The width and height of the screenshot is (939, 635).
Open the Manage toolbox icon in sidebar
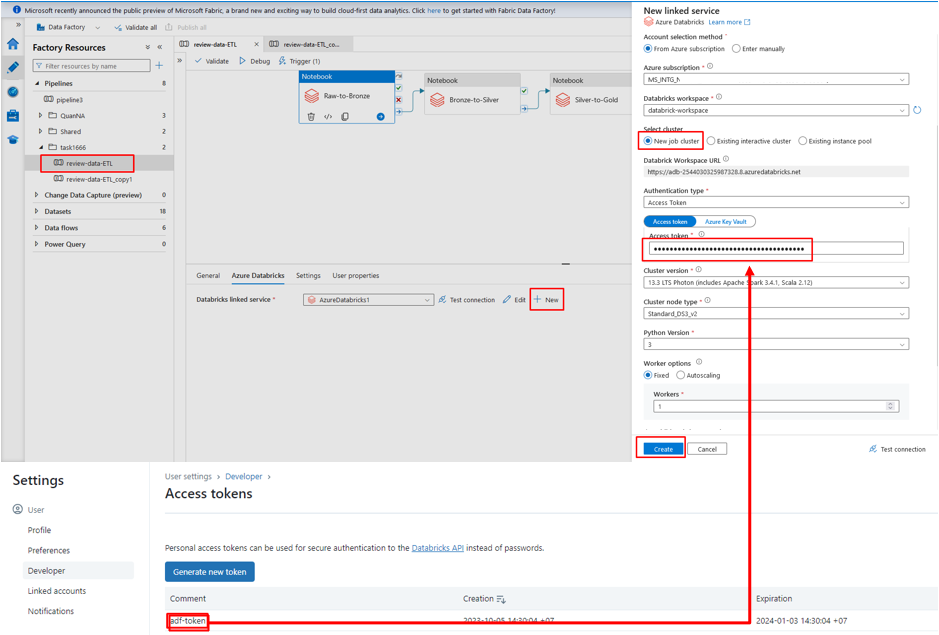13,116
